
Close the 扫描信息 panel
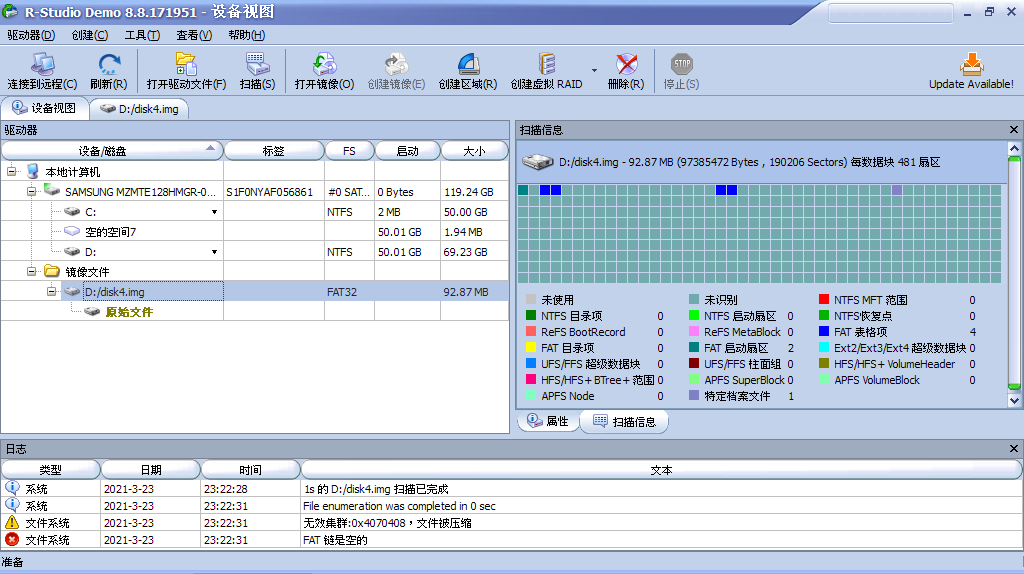(1014, 130)
